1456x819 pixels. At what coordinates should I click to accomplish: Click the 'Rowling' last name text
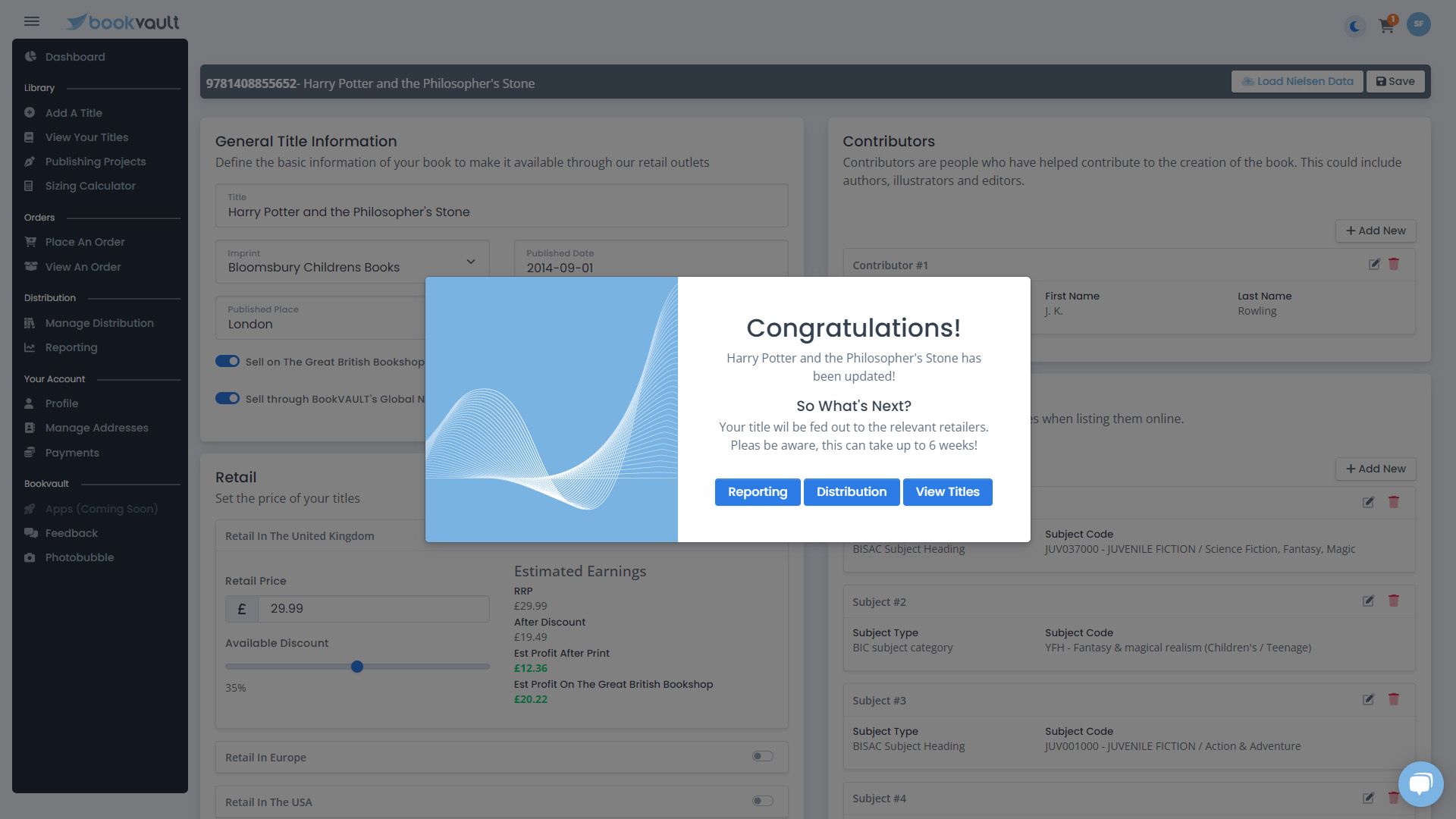1257,311
